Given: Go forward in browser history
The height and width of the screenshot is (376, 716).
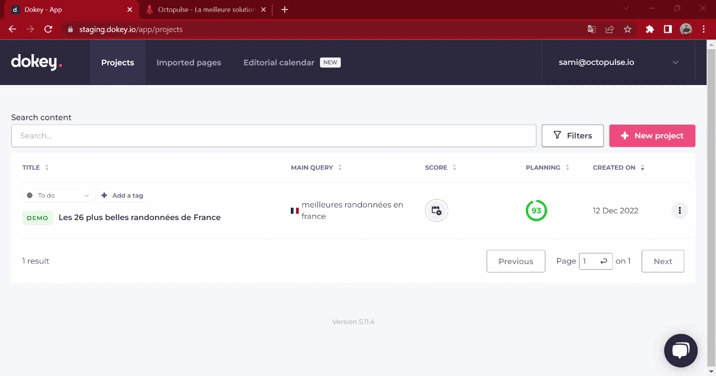Looking at the screenshot, I should coord(30,29).
